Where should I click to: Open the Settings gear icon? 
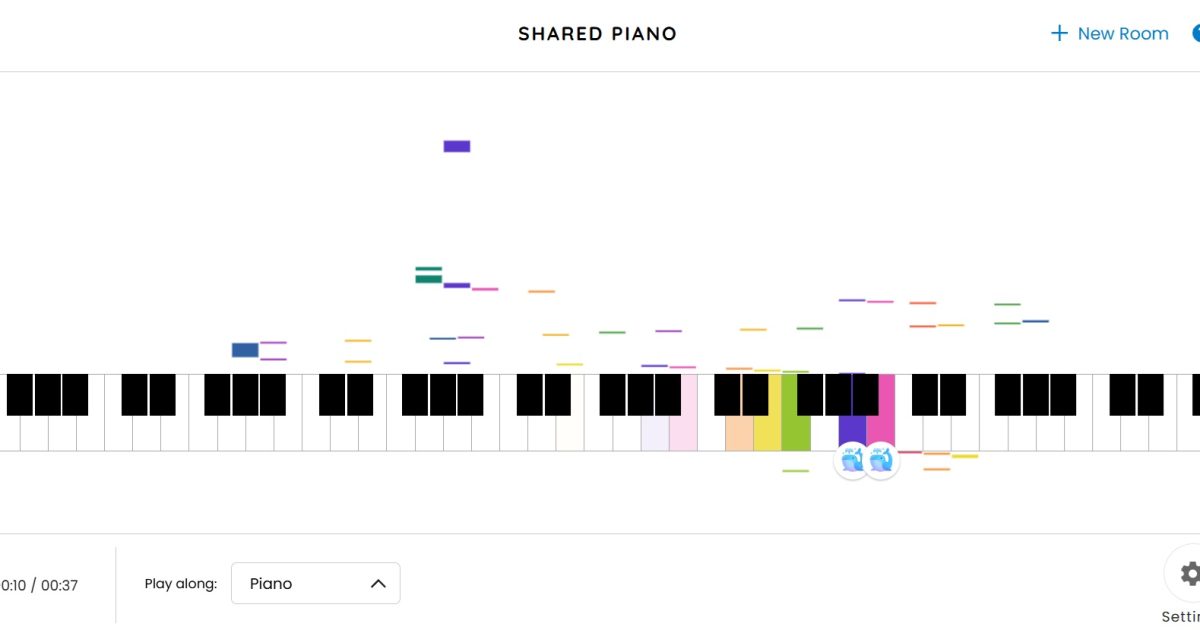1189,574
